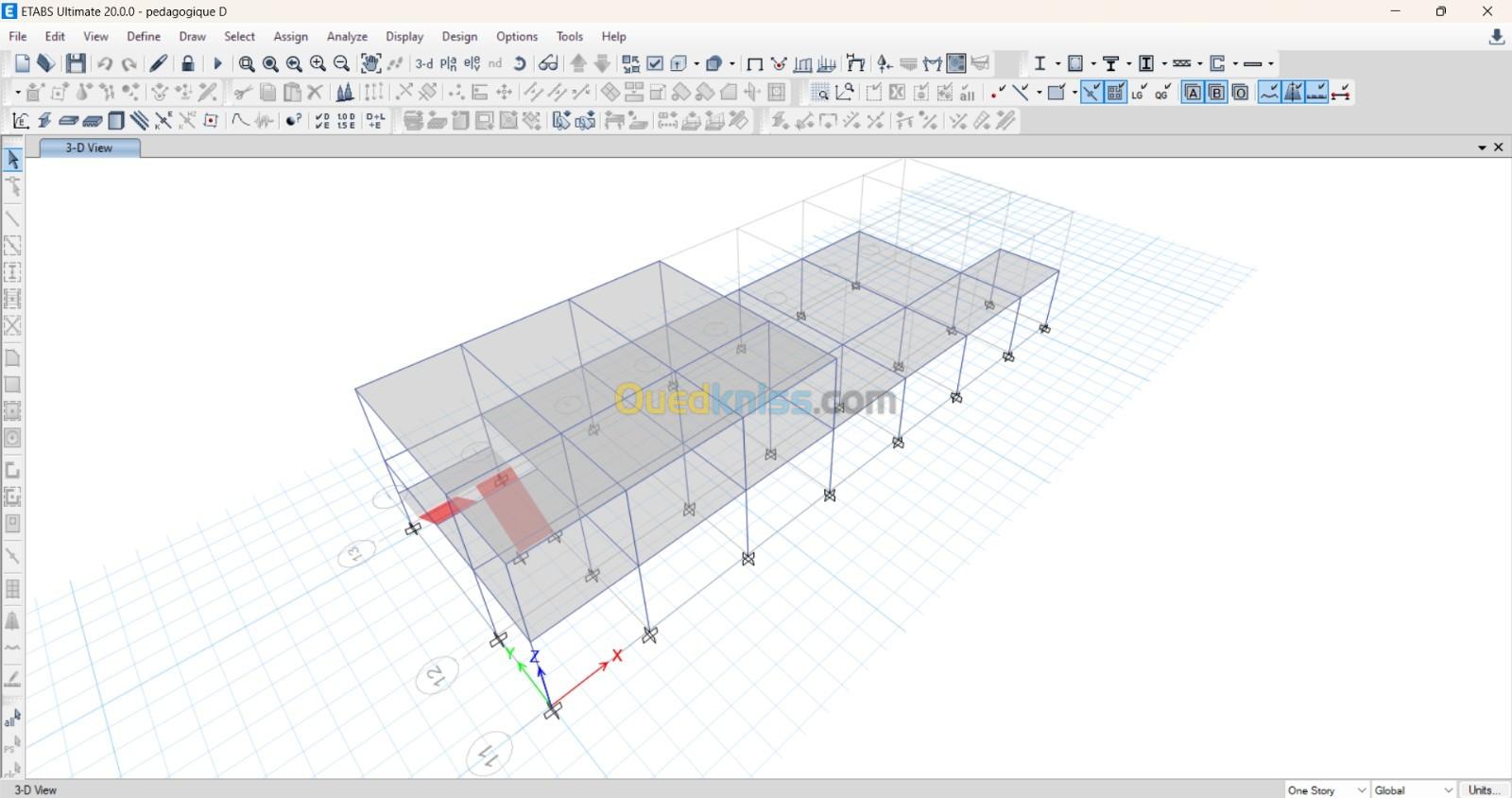Image resolution: width=1512 pixels, height=798 pixels.
Task: Toggle snap to fine grid icon
Action: 1115,92
